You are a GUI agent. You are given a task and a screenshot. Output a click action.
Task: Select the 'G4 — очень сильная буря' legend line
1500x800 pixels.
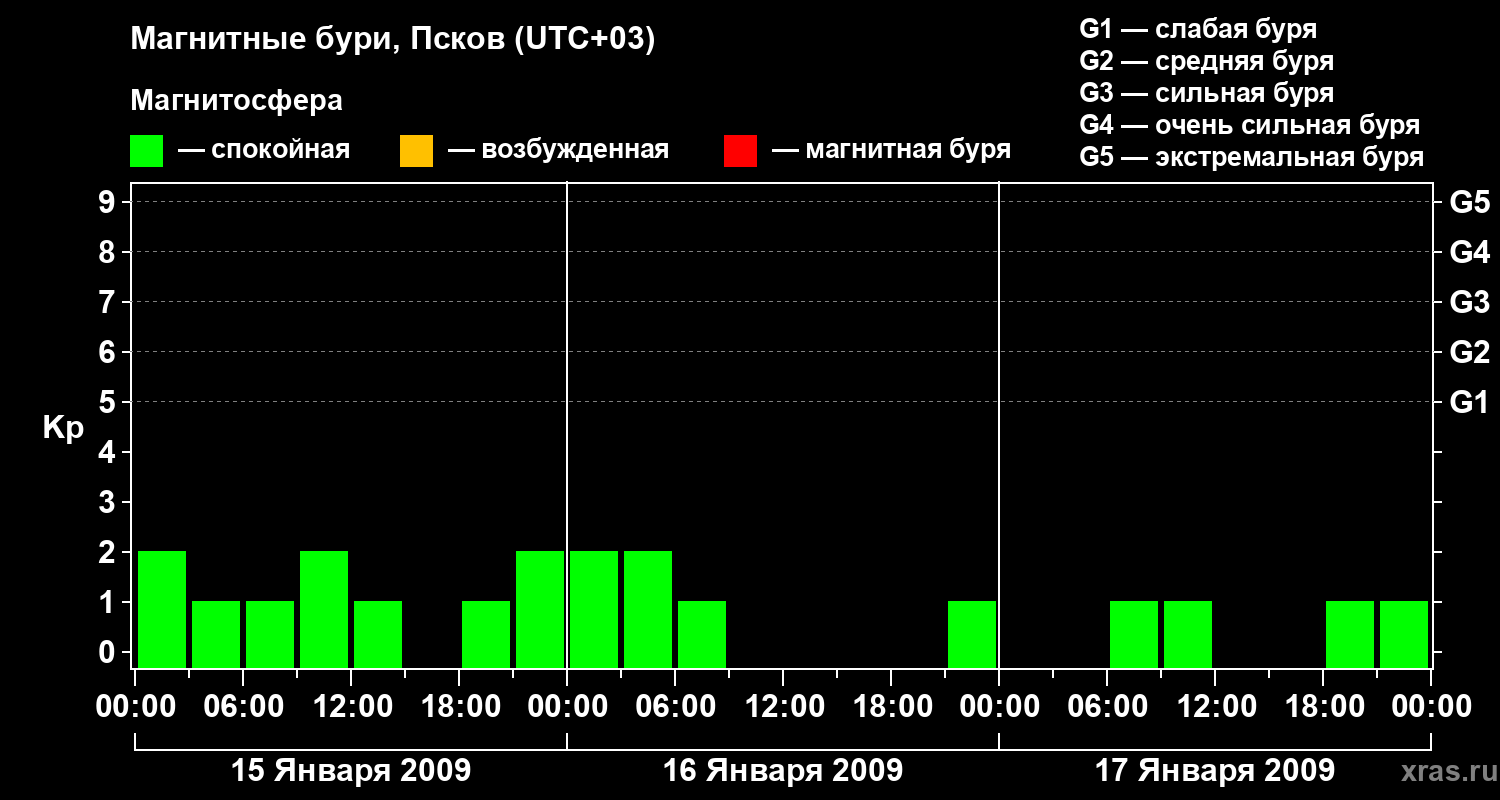click(x=1250, y=125)
